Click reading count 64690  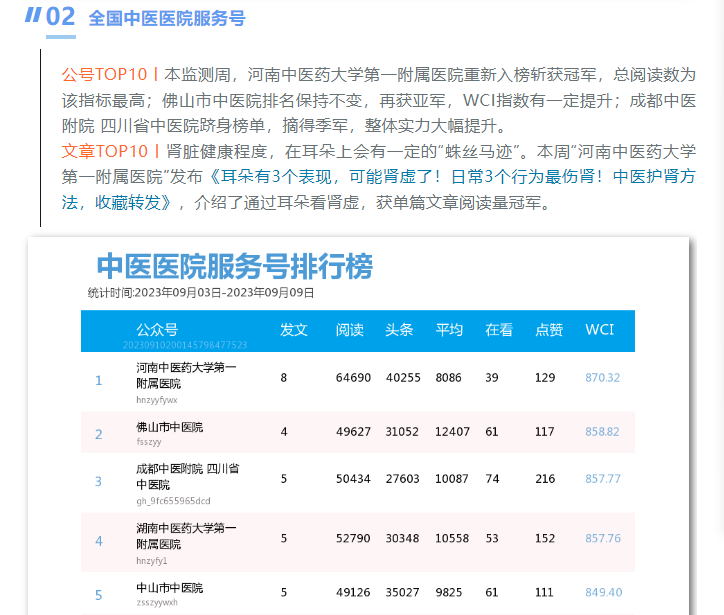click(353, 378)
